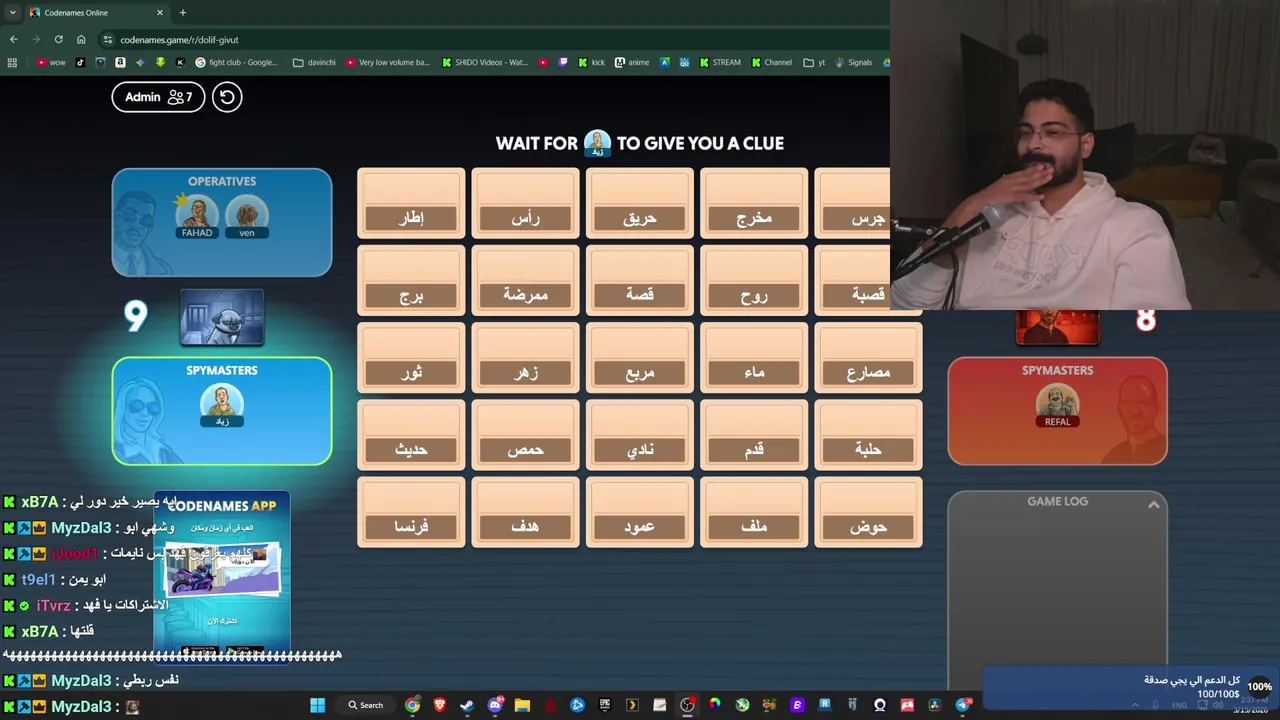
Task: Pick the word card ملف
Action: tap(754, 512)
